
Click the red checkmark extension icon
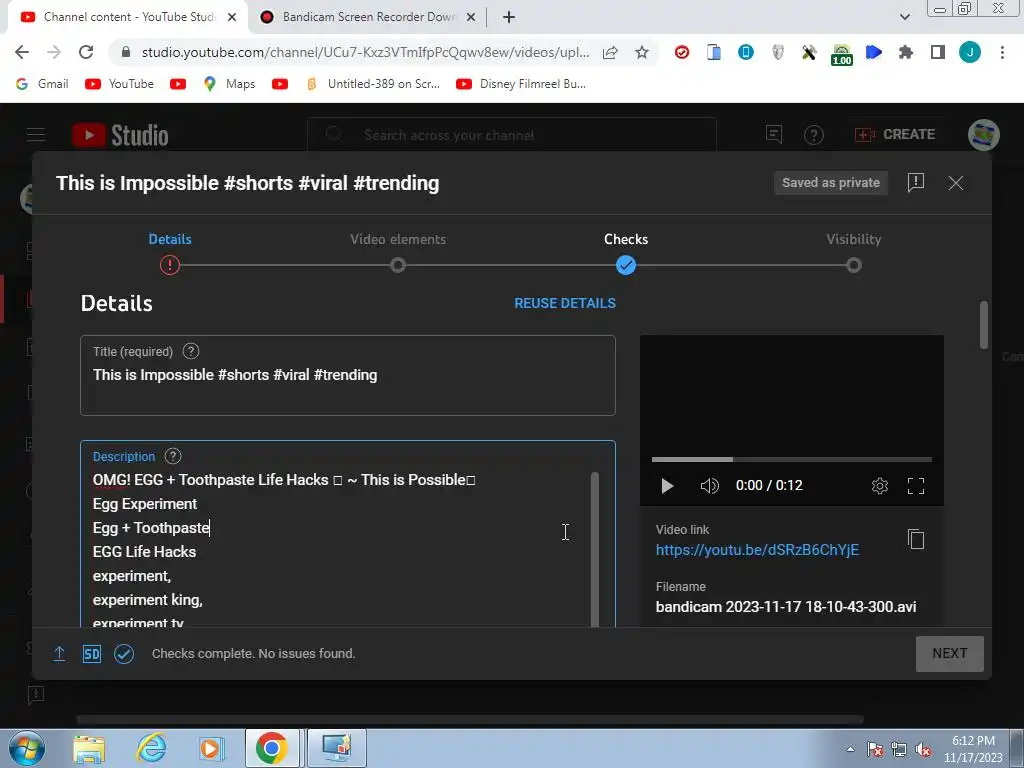pyautogui.click(x=682, y=52)
